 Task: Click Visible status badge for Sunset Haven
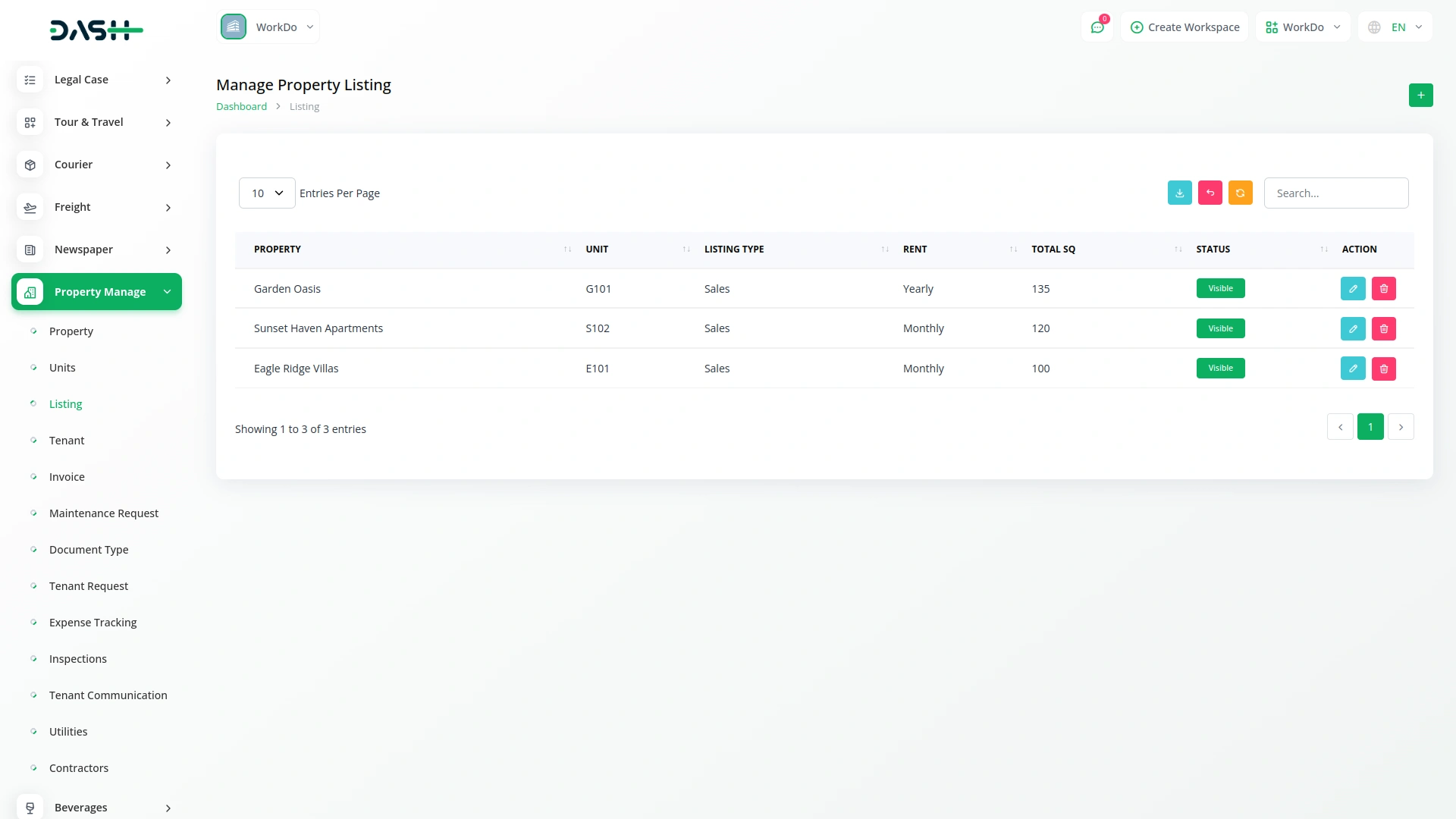click(1220, 328)
